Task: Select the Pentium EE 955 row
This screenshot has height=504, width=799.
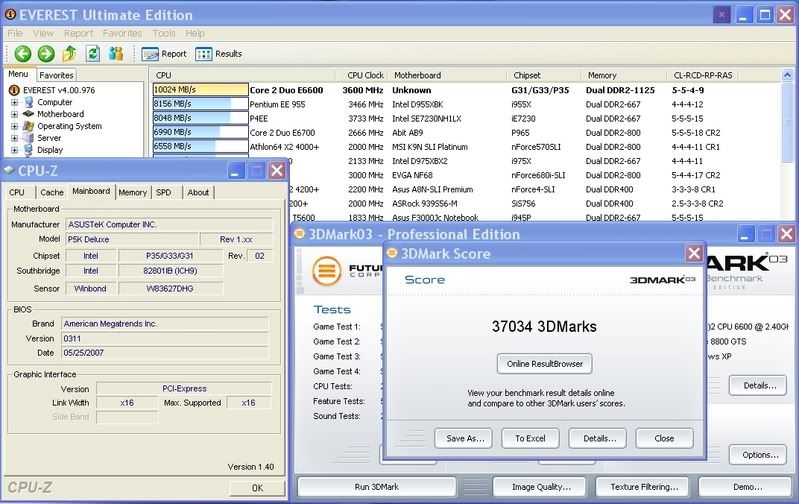Action: click(466, 104)
